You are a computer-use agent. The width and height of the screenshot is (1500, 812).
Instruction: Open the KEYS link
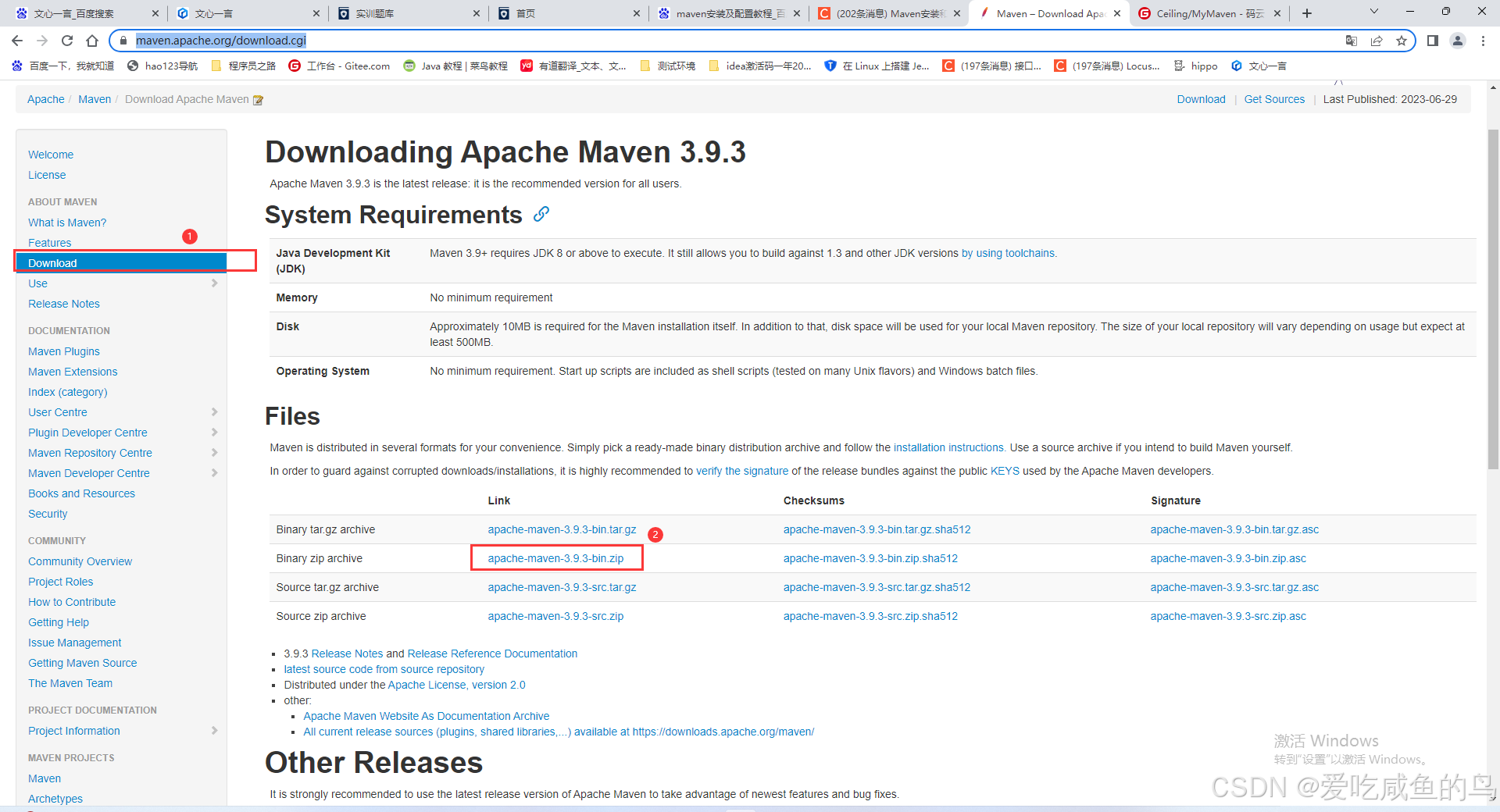[x=1005, y=471]
